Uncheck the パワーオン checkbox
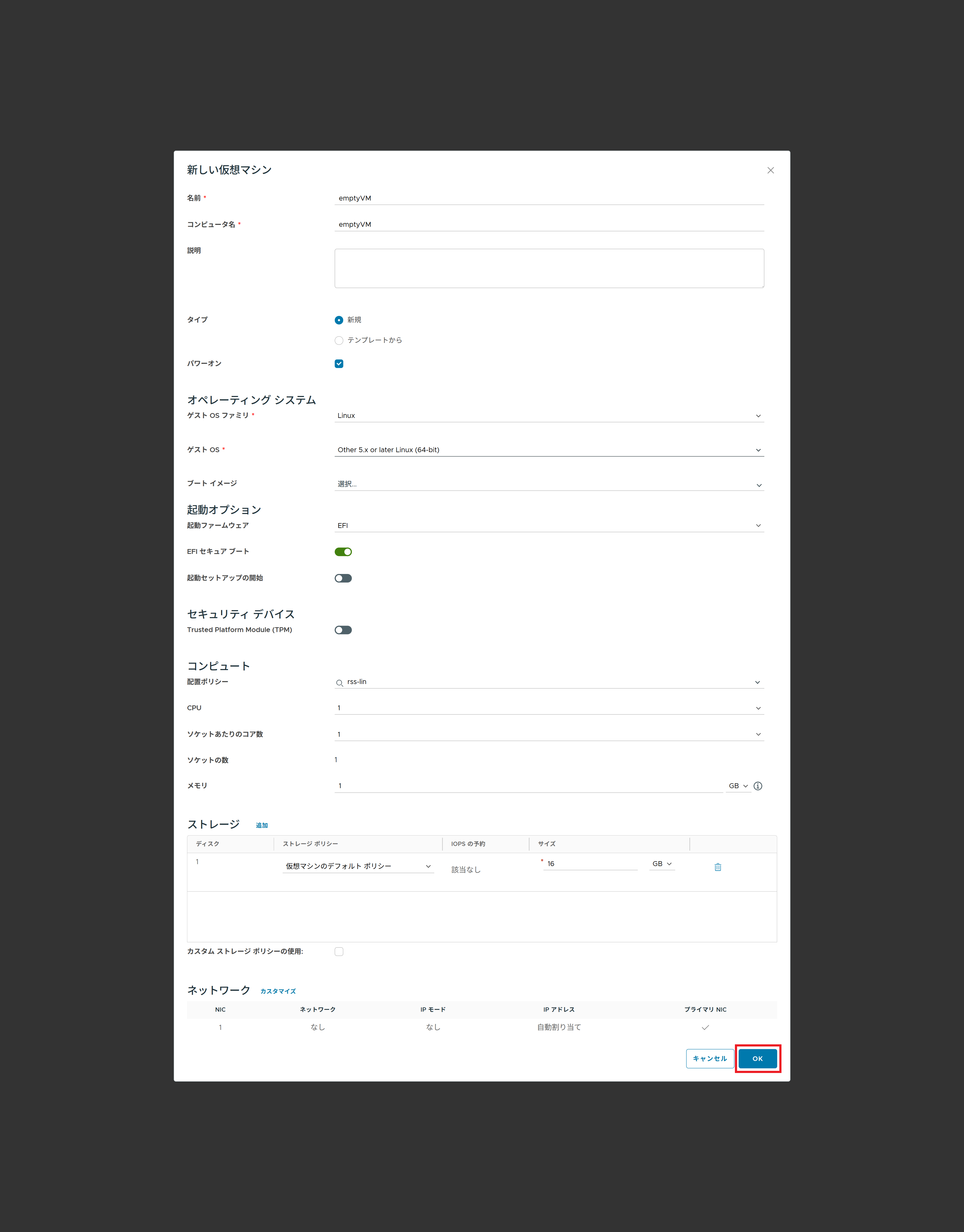This screenshot has width=964, height=1232. (x=339, y=364)
